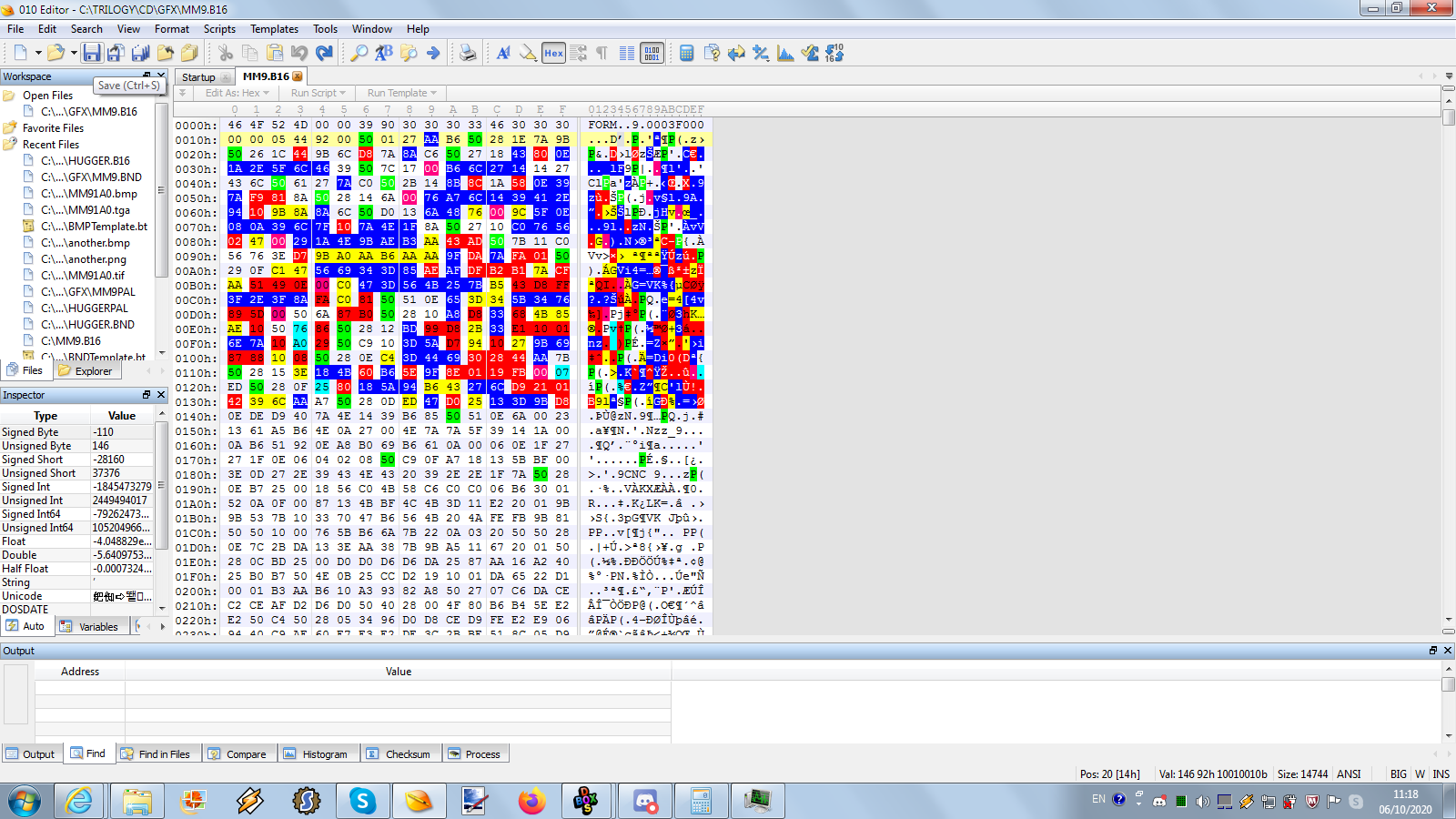Screen dimensions: 1456x819
Task: Toggle the binary 0100 0001 view button
Action: [652, 53]
